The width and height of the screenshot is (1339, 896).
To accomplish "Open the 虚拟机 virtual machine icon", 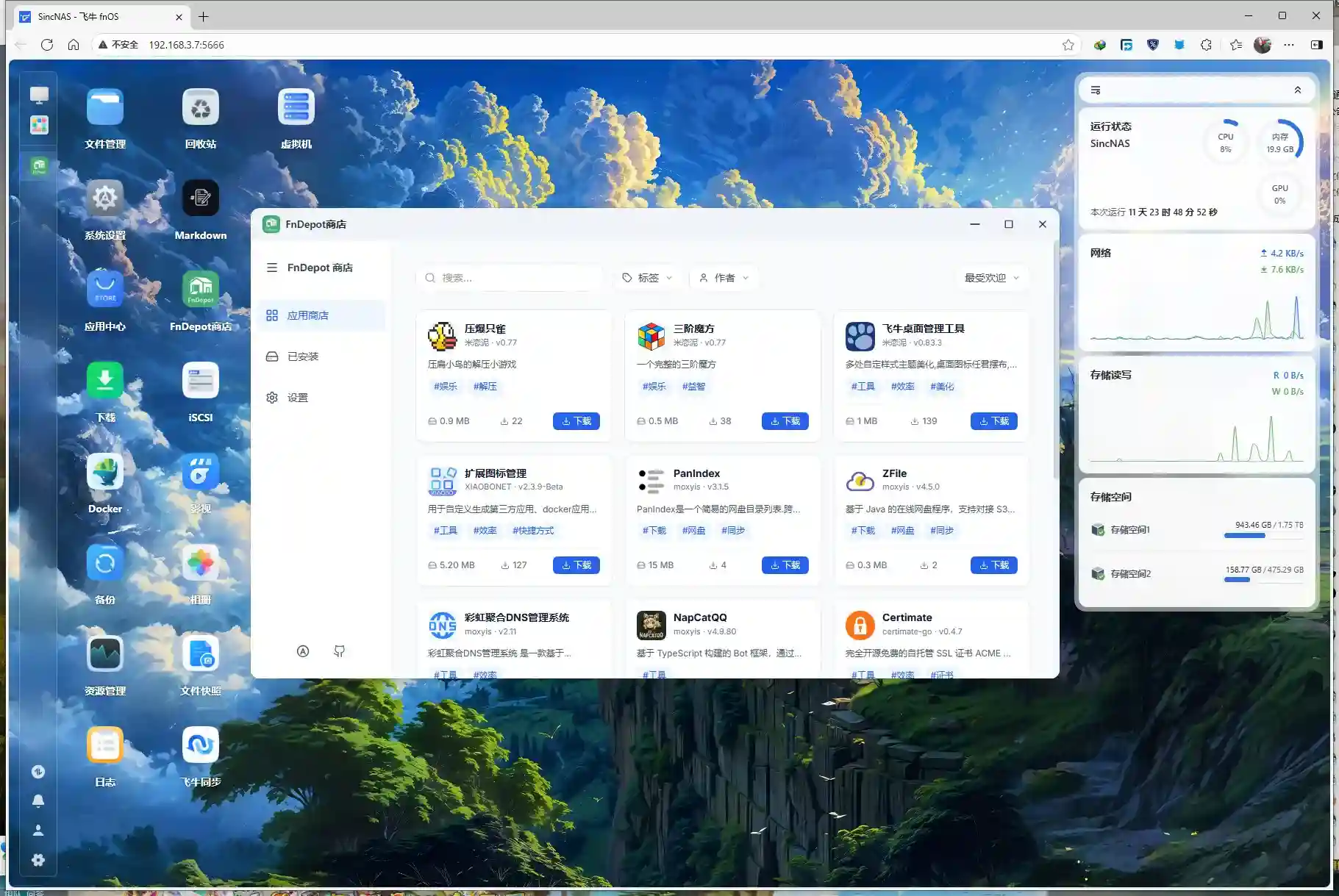I will (296, 108).
